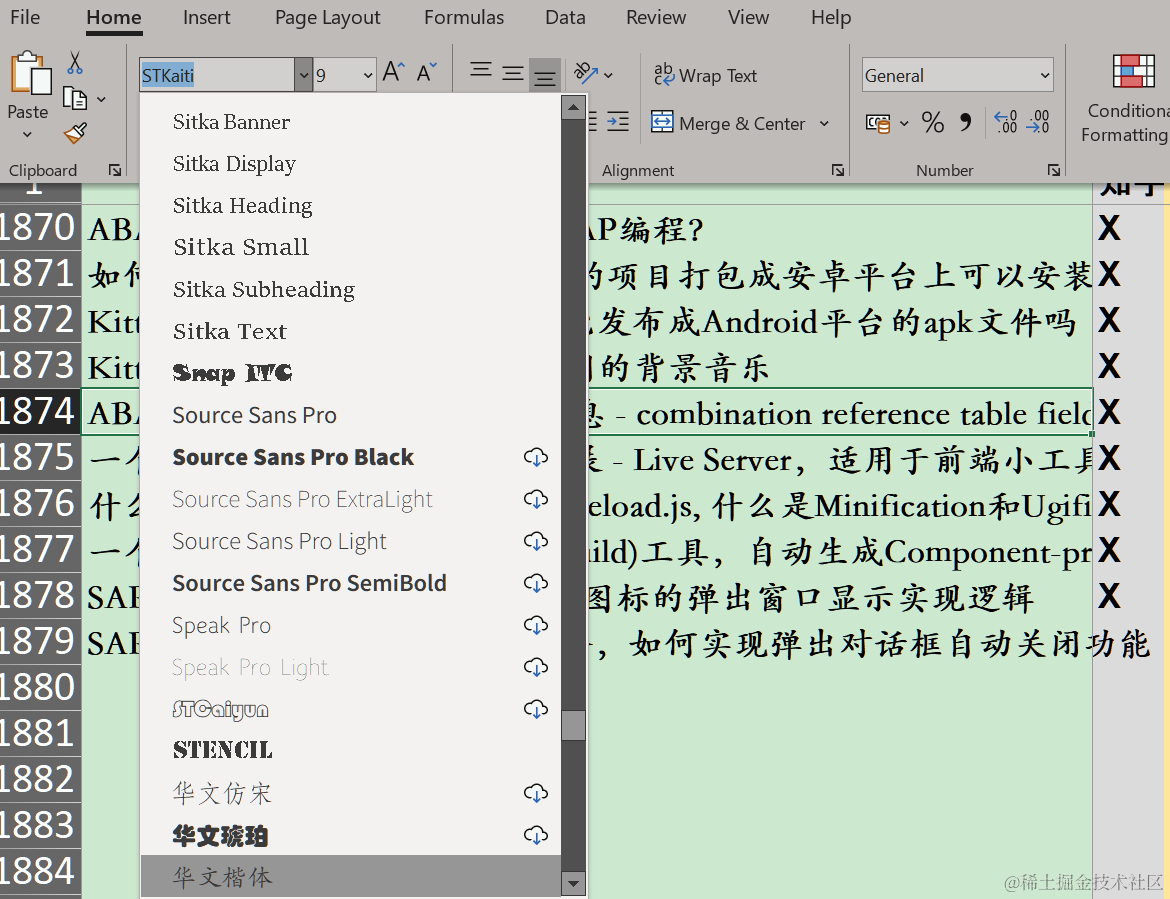Click the Cut scissors icon
1170x899 pixels.
pyautogui.click(x=75, y=63)
